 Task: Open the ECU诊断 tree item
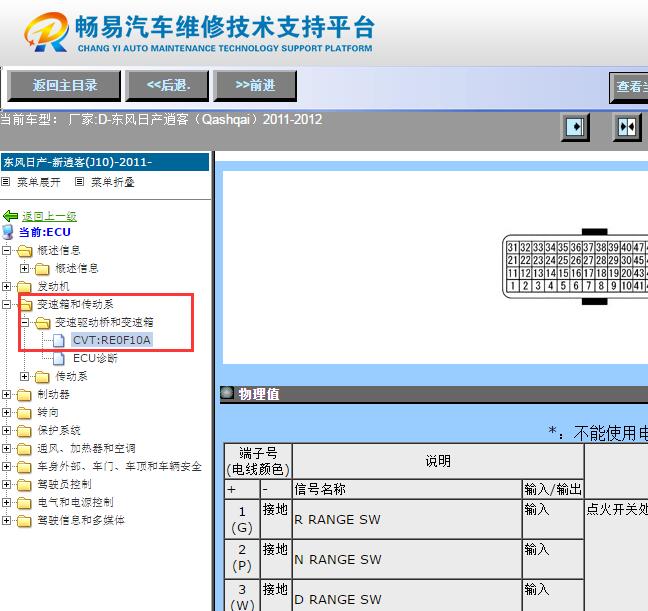click(x=95, y=358)
